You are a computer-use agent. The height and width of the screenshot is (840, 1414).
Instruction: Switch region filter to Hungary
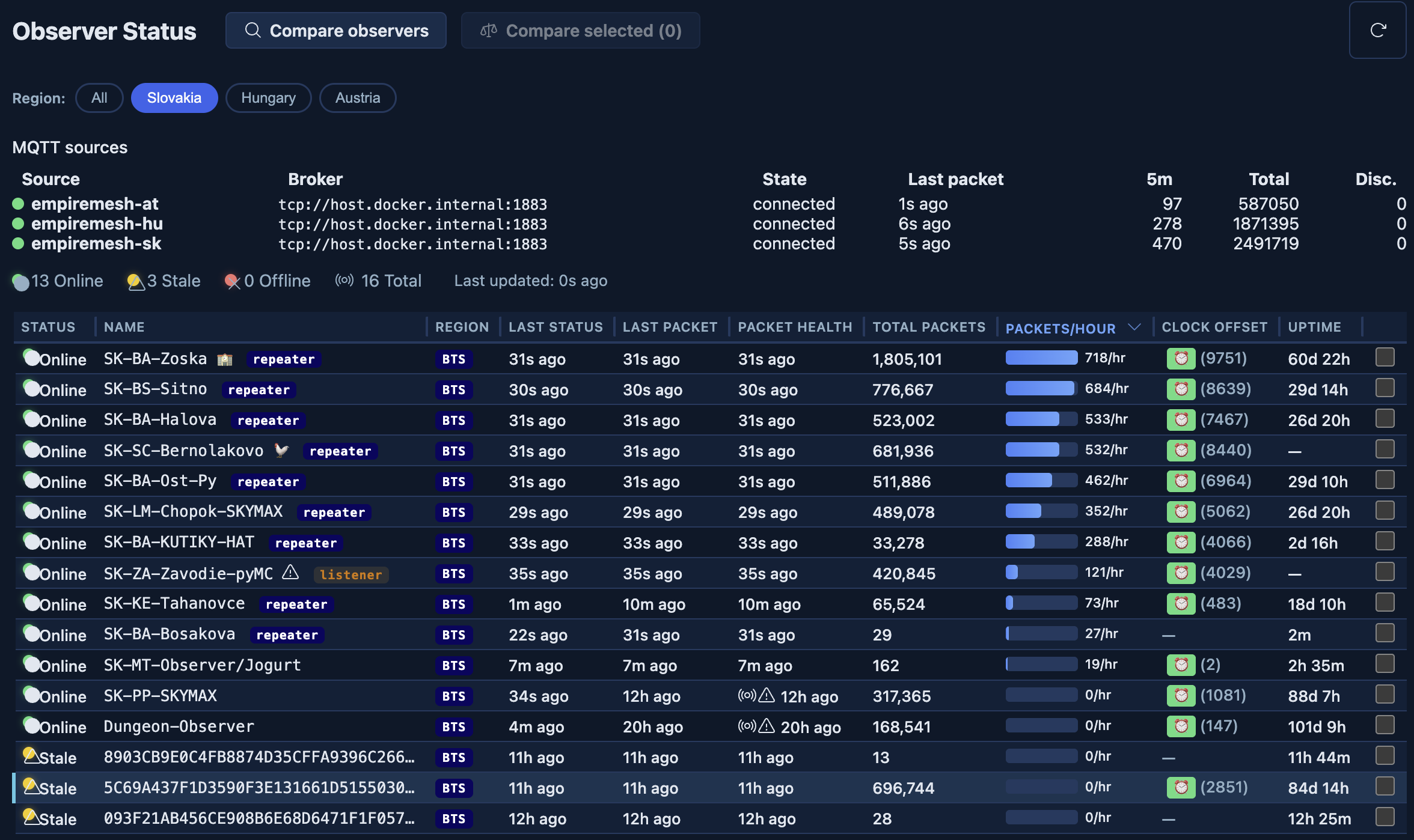click(x=268, y=98)
